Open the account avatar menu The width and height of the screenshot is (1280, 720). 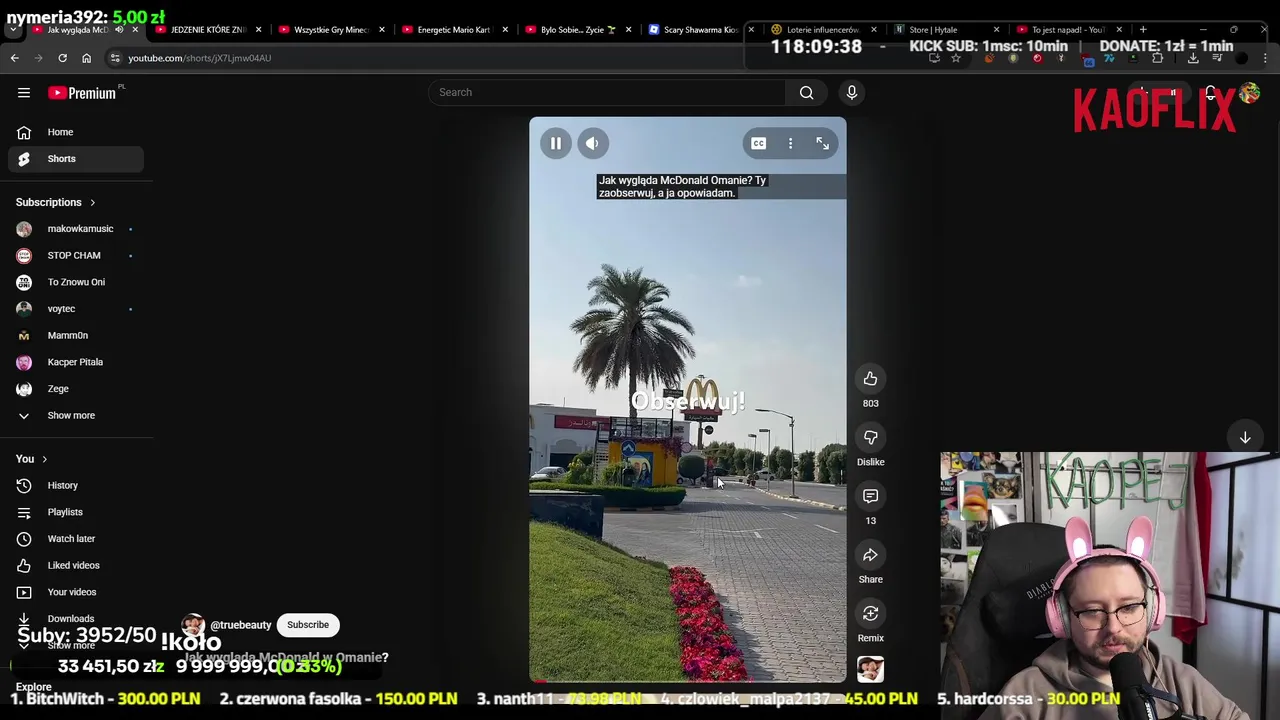click(1249, 93)
